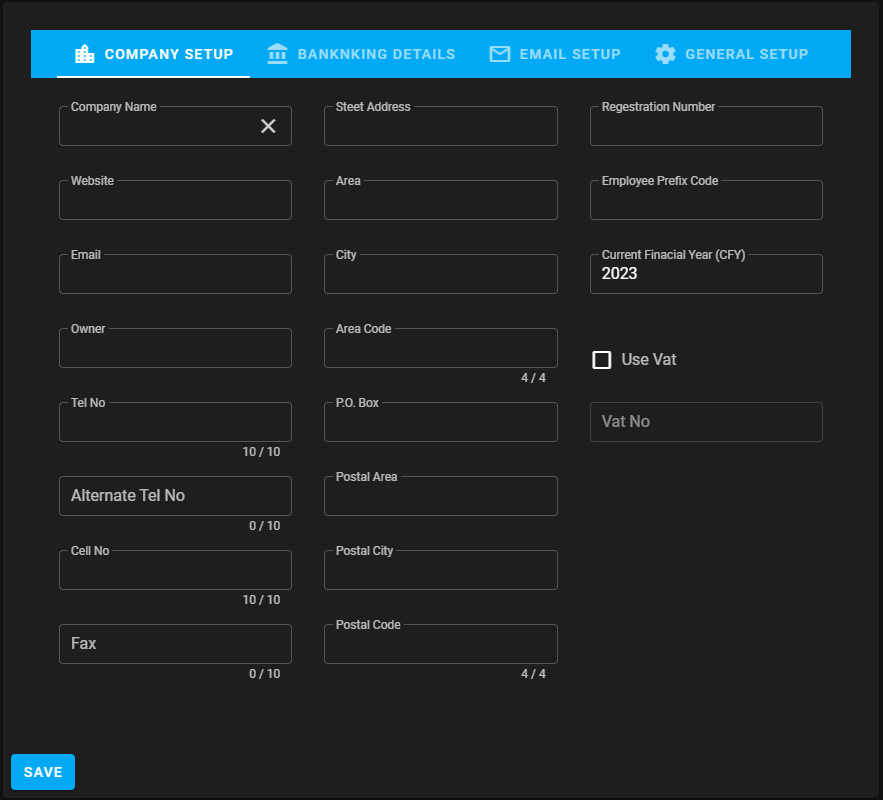Image resolution: width=883 pixels, height=800 pixels.
Task: Enable the Use Vat checkbox
Action: pyautogui.click(x=602, y=360)
